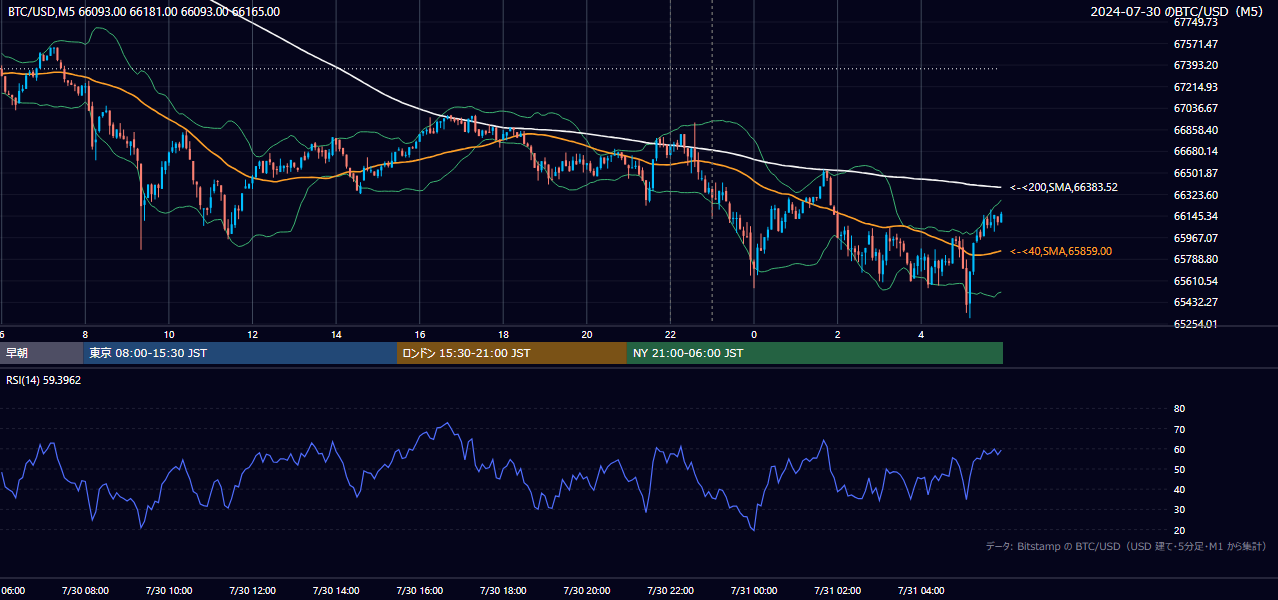Click the bottom time label 7/31 04:00
The image size is (1278, 600).
[921, 590]
